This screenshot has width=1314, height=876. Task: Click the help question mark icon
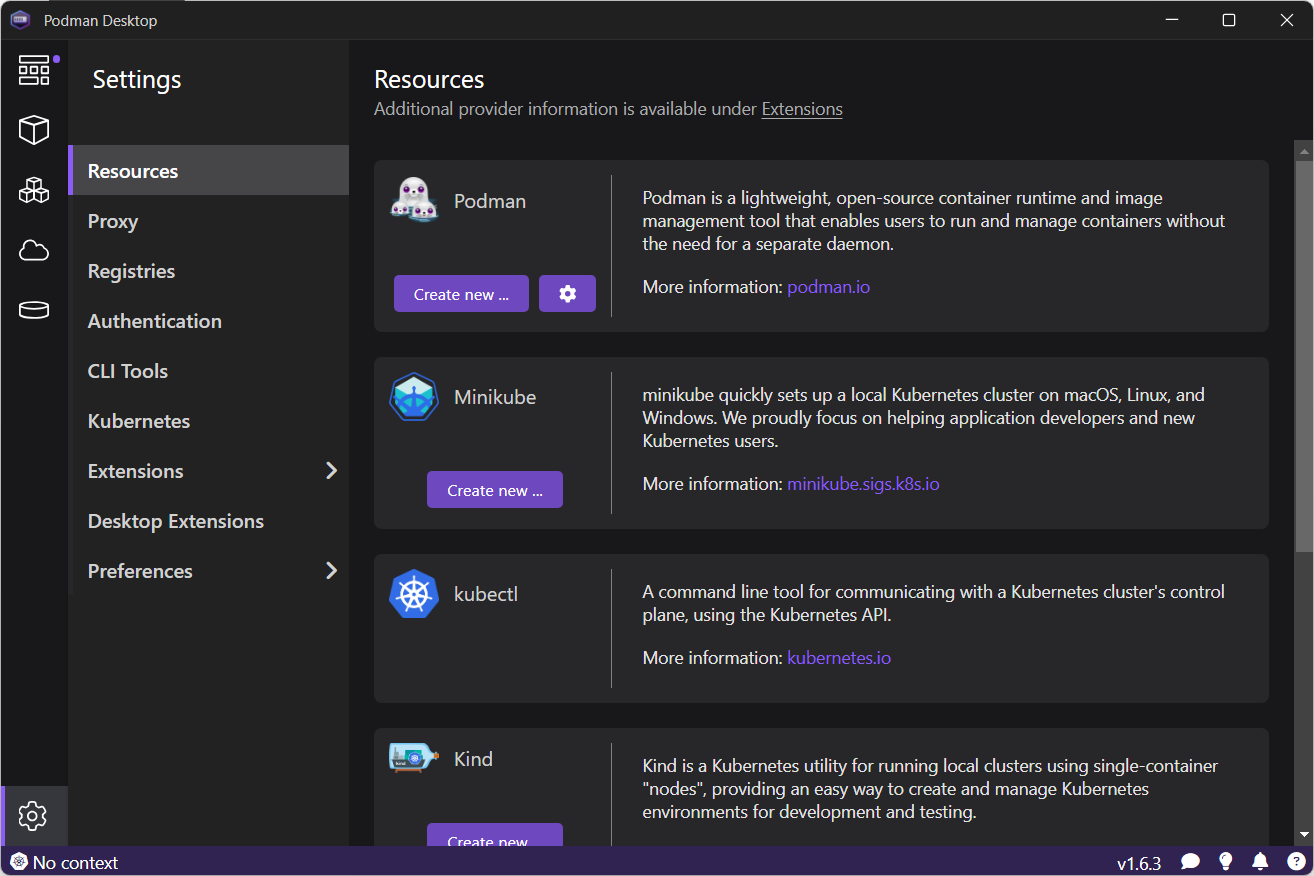coord(1295,862)
